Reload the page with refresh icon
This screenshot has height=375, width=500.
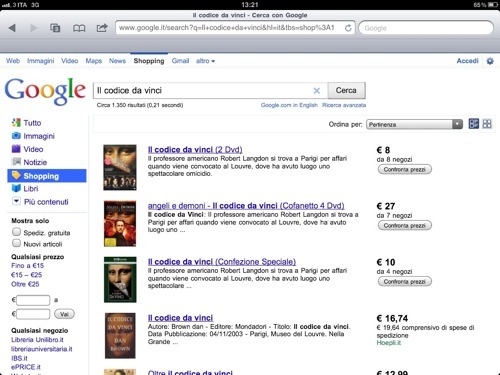348,28
